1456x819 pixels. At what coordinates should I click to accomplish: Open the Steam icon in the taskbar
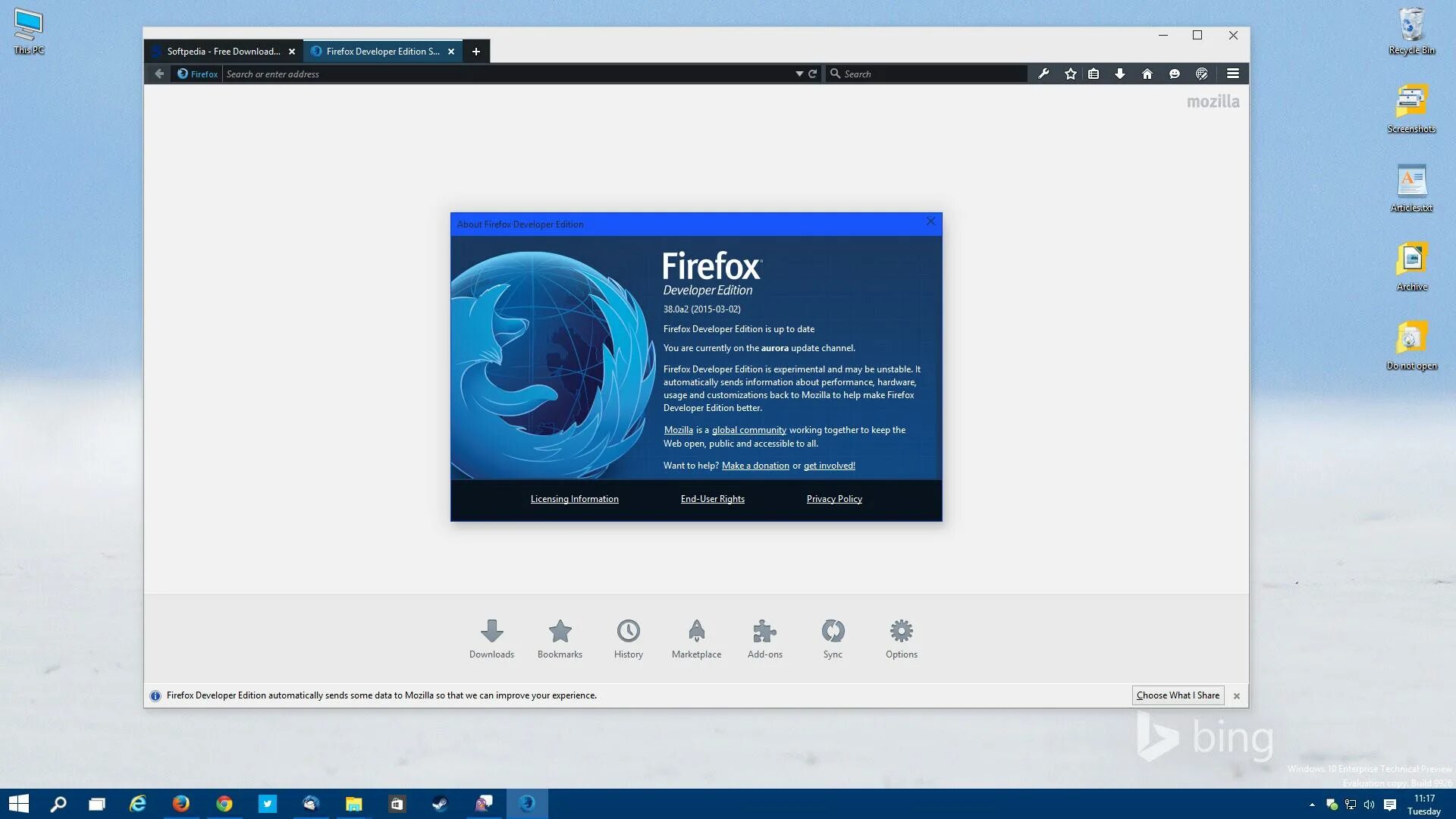tap(440, 804)
